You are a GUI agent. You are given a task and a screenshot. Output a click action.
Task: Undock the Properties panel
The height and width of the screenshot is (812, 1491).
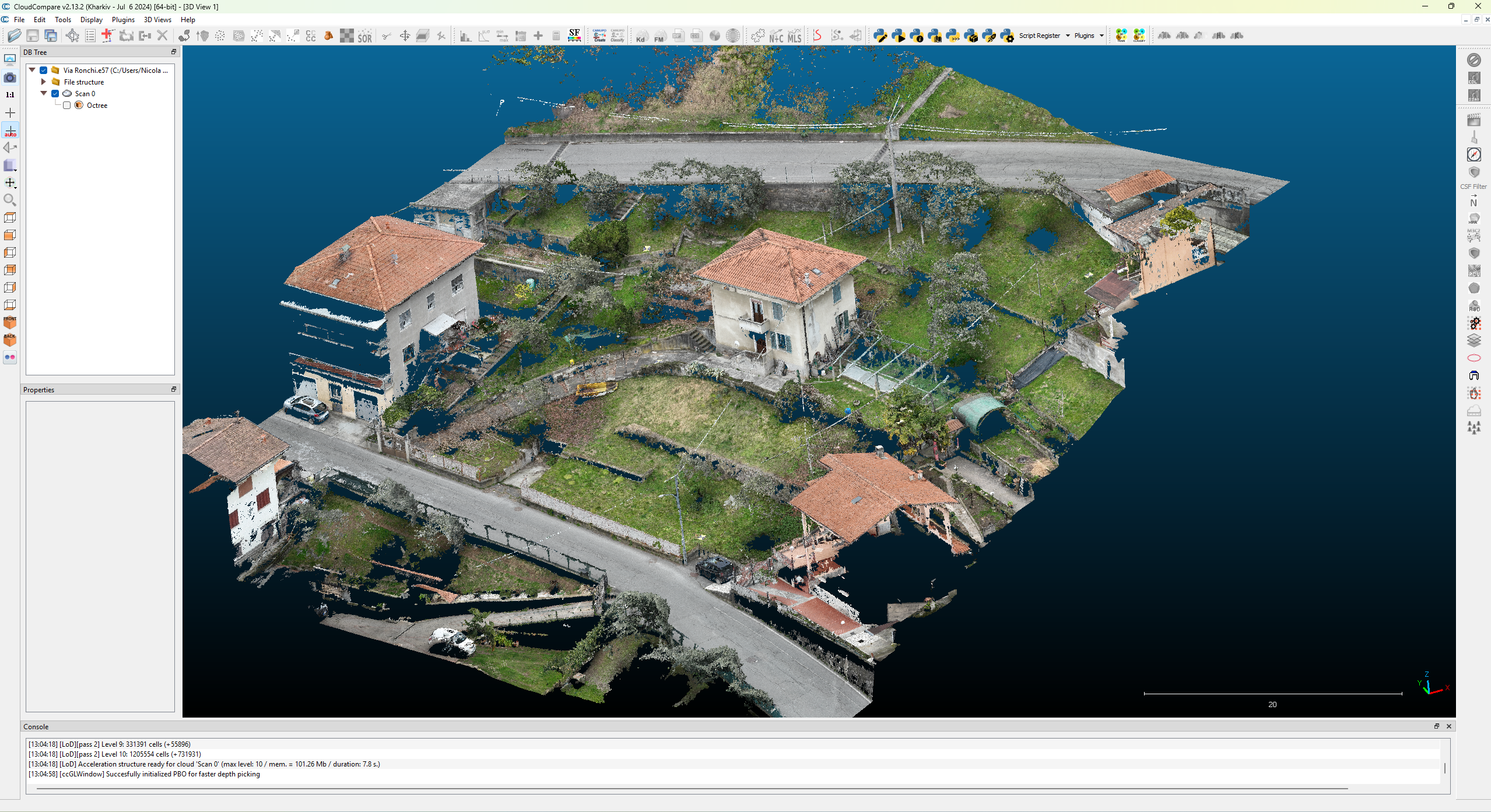click(x=173, y=389)
